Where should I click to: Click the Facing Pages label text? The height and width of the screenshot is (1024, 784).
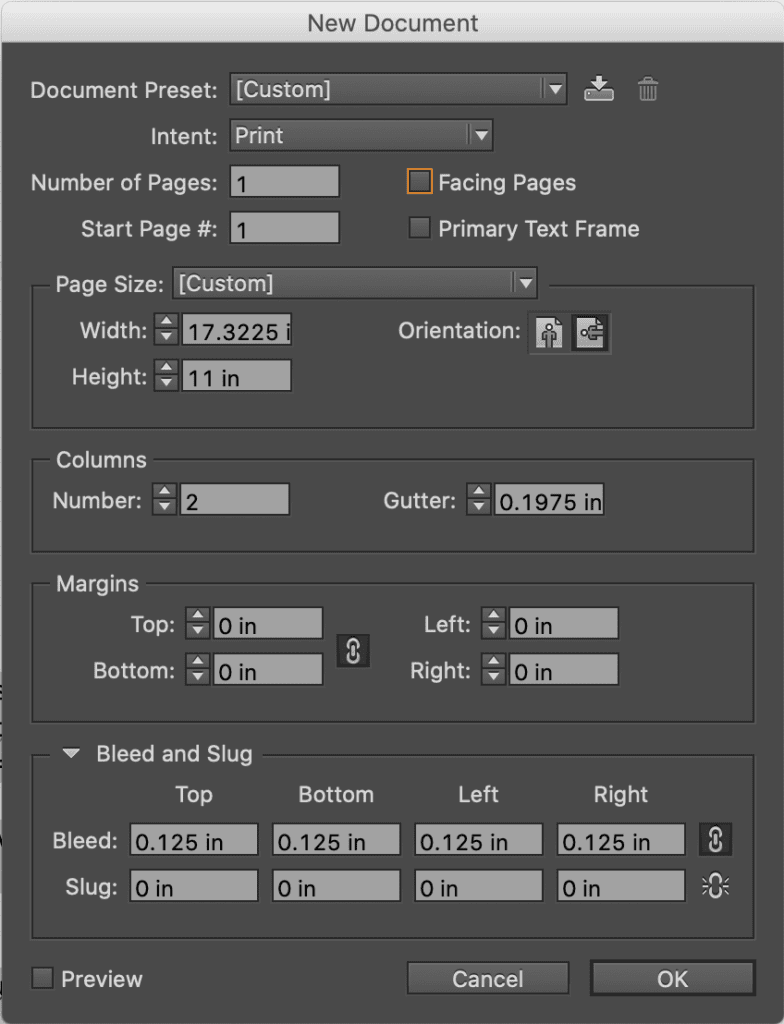click(x=507, y=183)
